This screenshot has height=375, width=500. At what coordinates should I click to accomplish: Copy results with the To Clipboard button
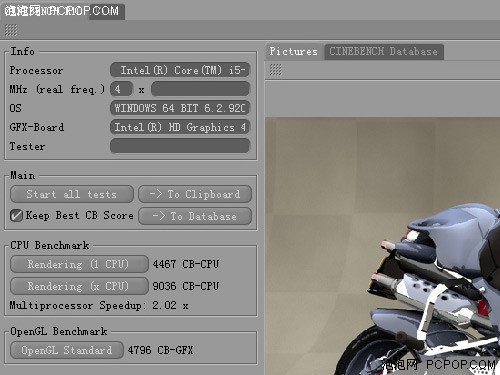(195, 194)
